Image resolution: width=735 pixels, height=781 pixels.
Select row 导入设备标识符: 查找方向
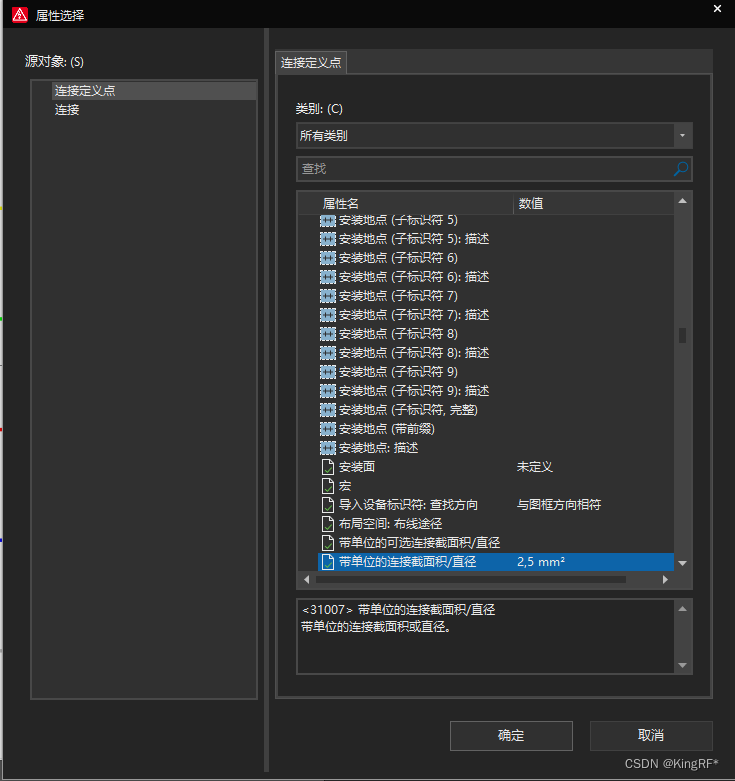click(x=496, y=505)
